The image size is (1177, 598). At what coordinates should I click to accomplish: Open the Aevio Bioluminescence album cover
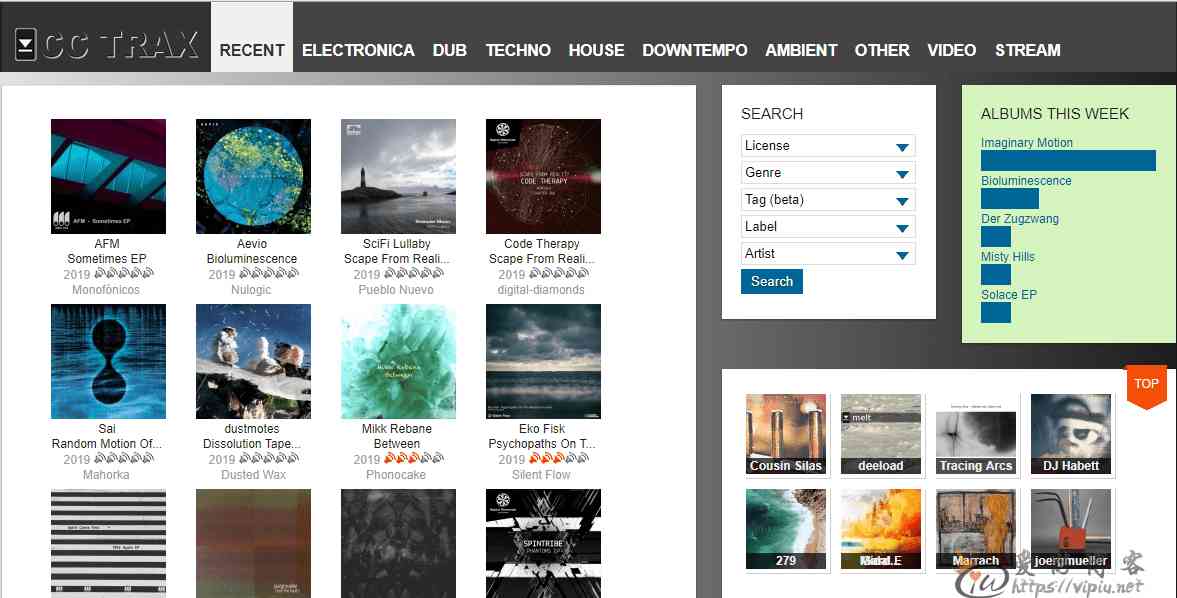[253, 176]
